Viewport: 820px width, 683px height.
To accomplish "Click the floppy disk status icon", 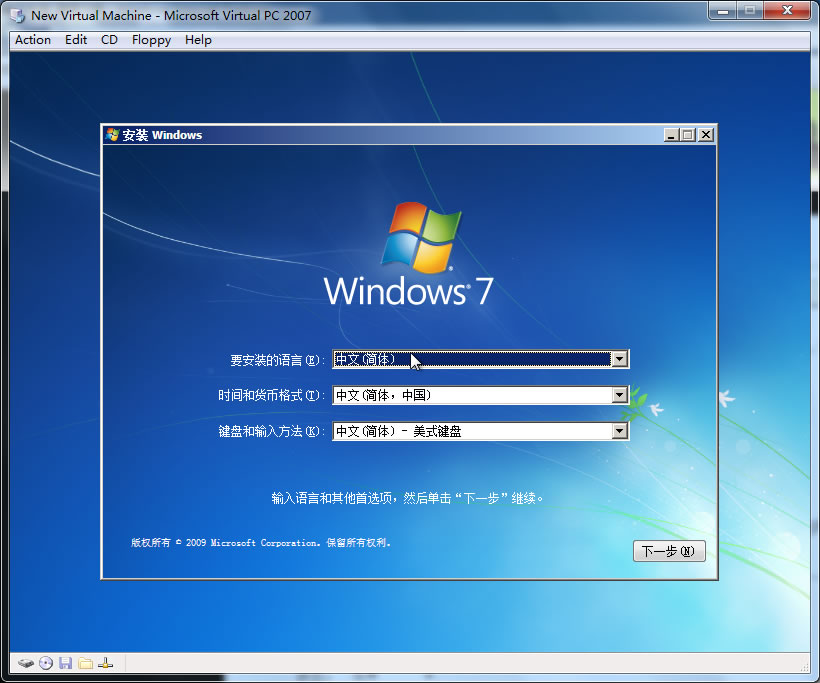I will (66, 662).
